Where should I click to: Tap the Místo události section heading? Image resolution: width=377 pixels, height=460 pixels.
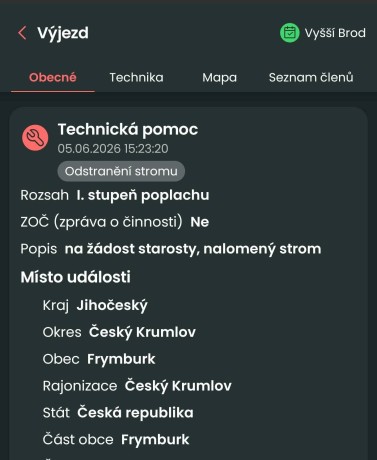tap(76, 277)
